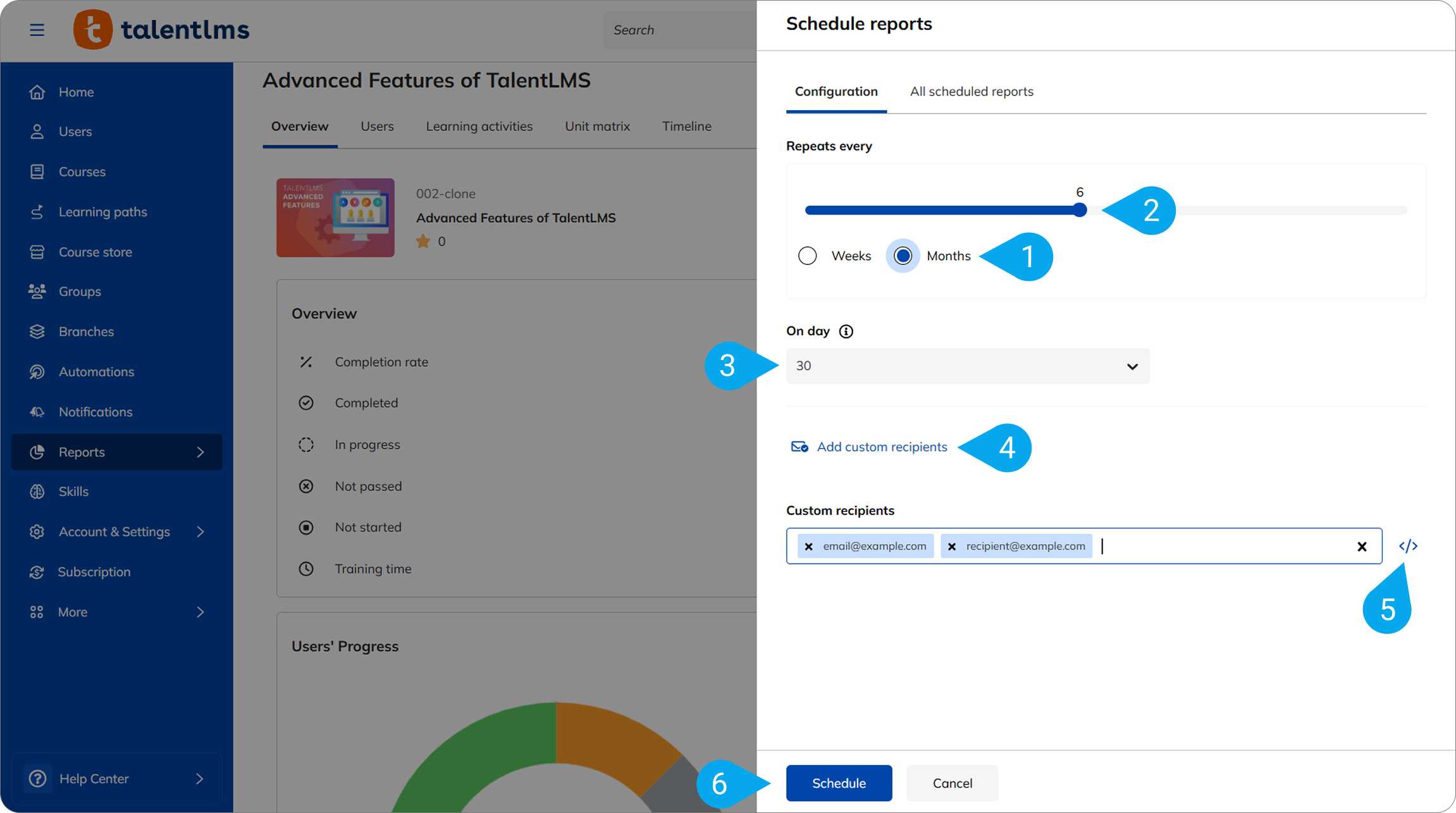Image resolution: width=1456 pixels, height=813 pixels.
Task: Click the talentlms logo icon
Action: coord(93,30)
